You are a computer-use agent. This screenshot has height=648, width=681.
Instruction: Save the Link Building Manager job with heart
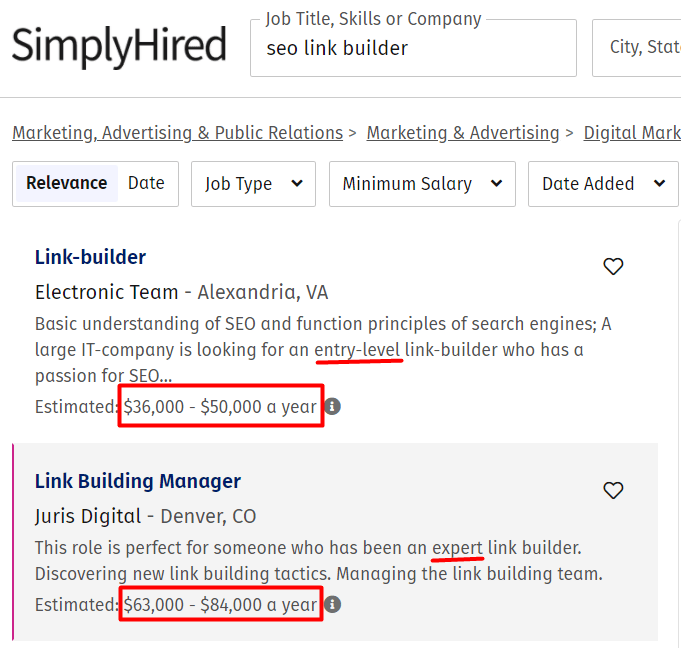point(613,490)
